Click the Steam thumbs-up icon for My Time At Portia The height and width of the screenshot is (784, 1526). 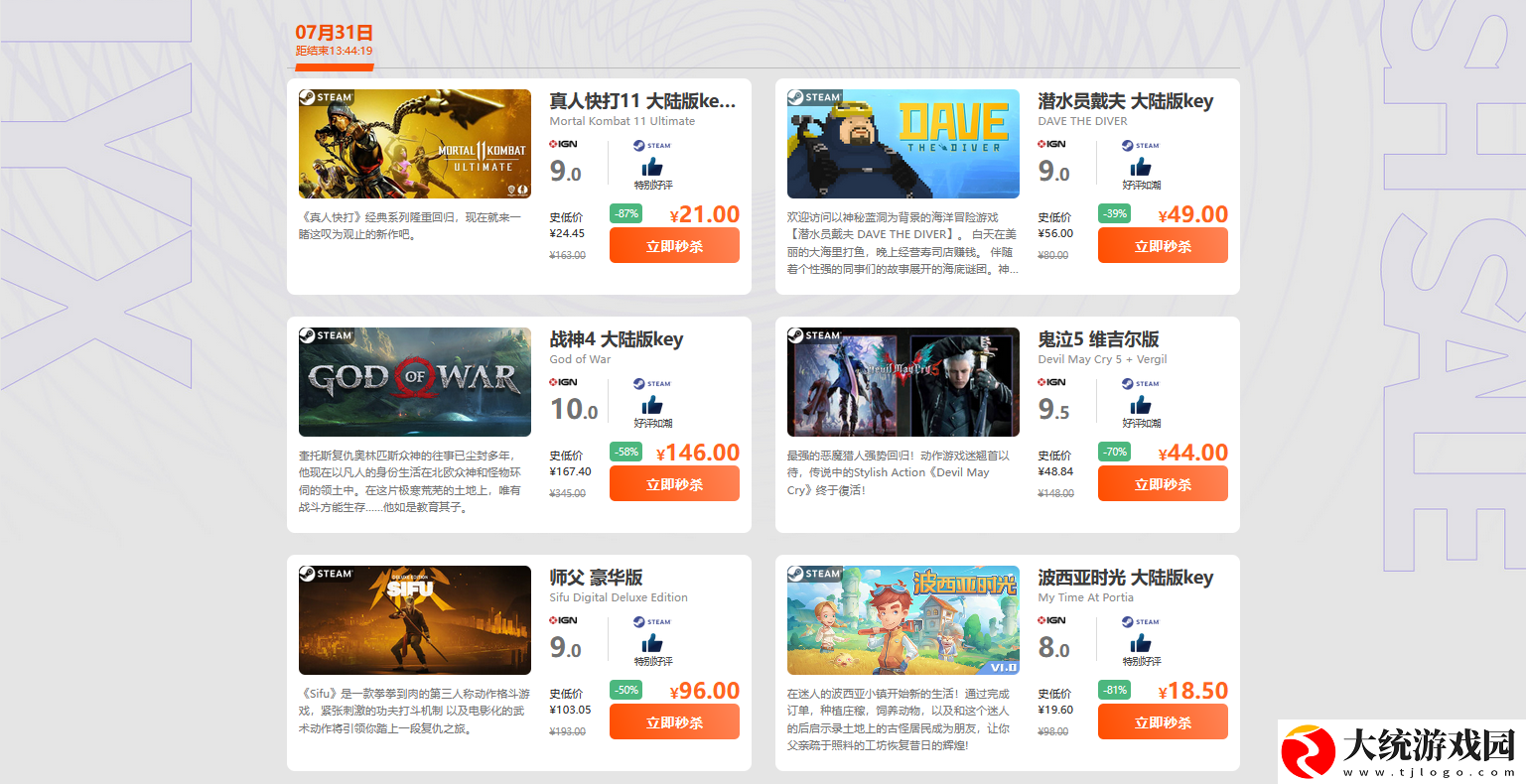point(1141,643)
